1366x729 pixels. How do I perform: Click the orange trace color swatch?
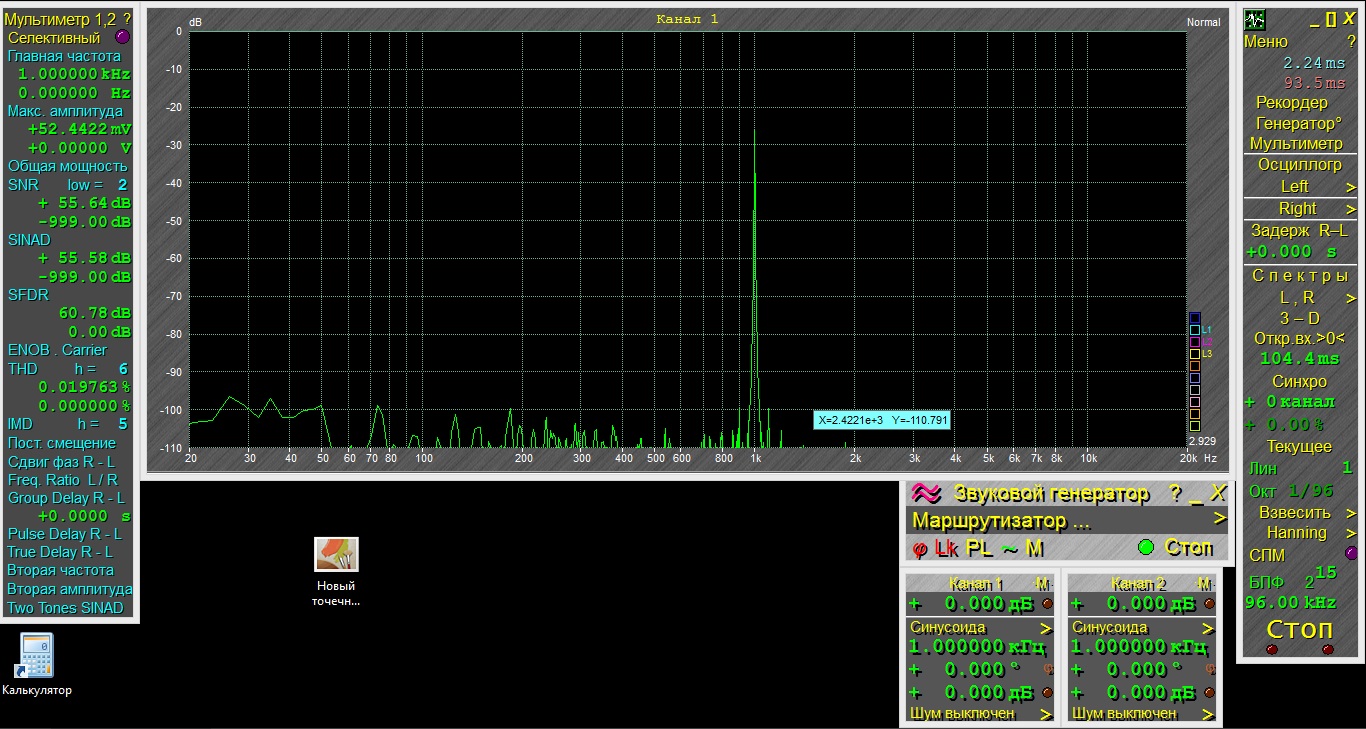(x=1194, y=366)
